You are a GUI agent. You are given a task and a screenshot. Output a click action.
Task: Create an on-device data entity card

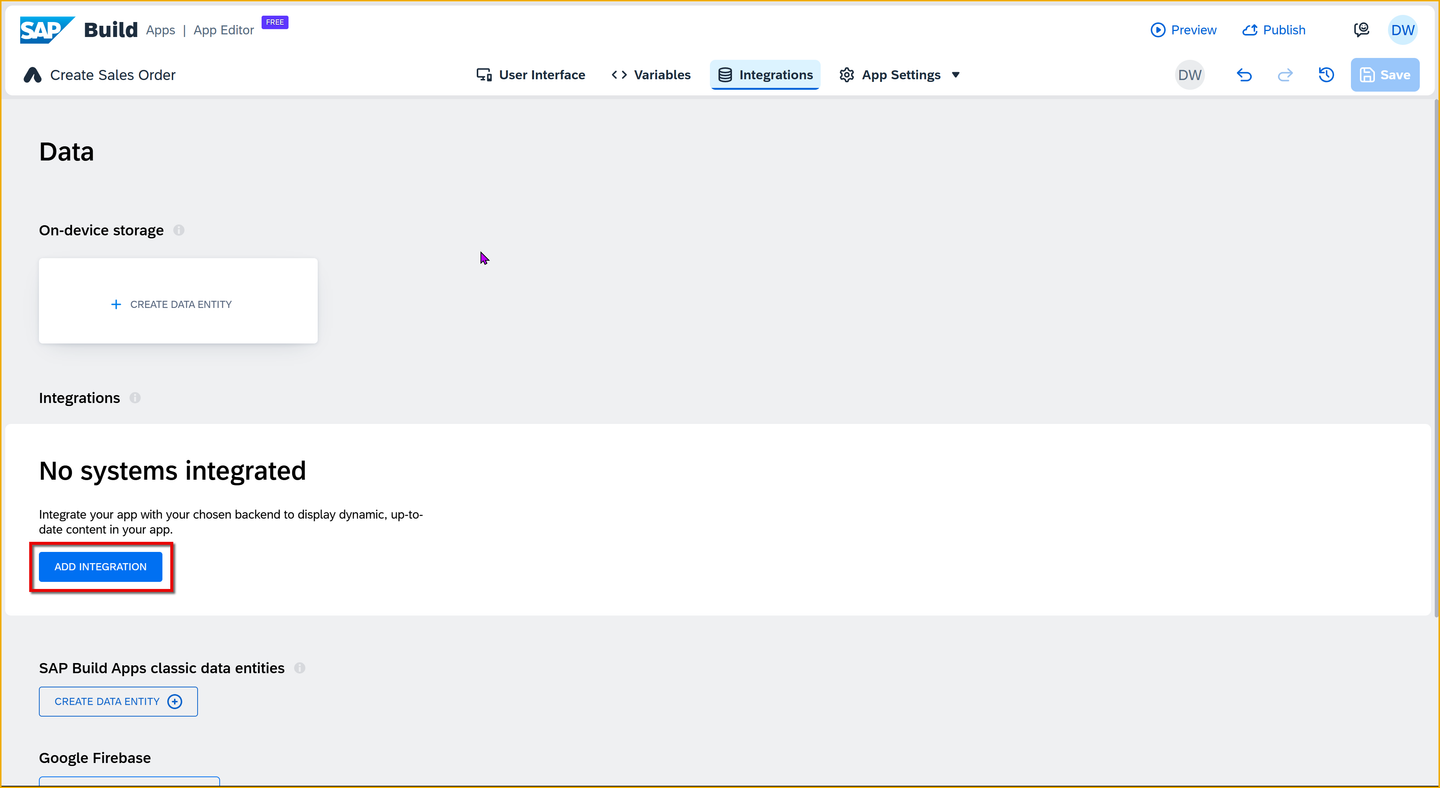point(178,301)
